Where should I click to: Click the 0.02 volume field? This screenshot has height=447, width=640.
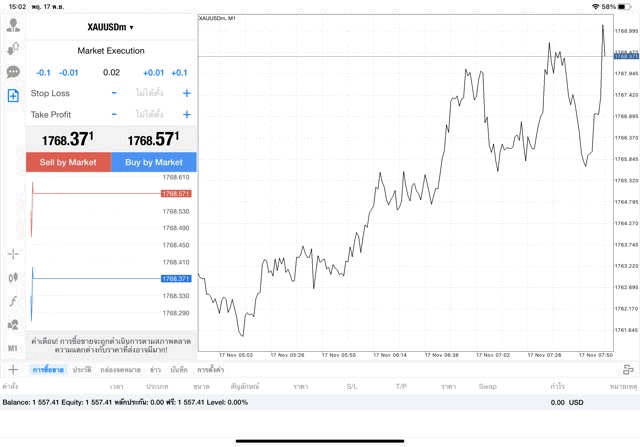tap(111, 72)
